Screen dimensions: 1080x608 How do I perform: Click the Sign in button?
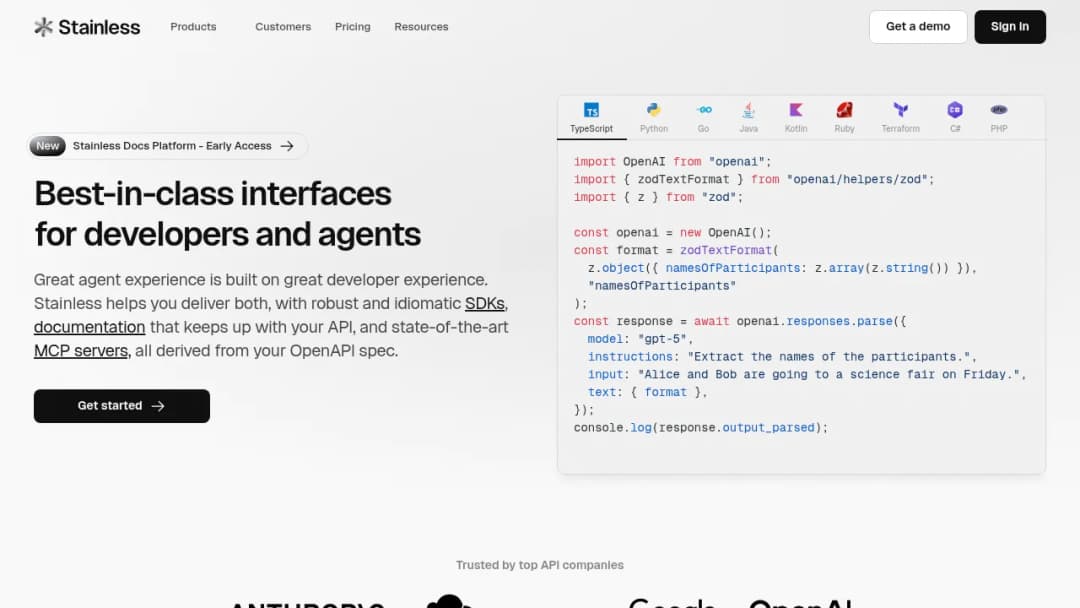(x=1010, y=27)
